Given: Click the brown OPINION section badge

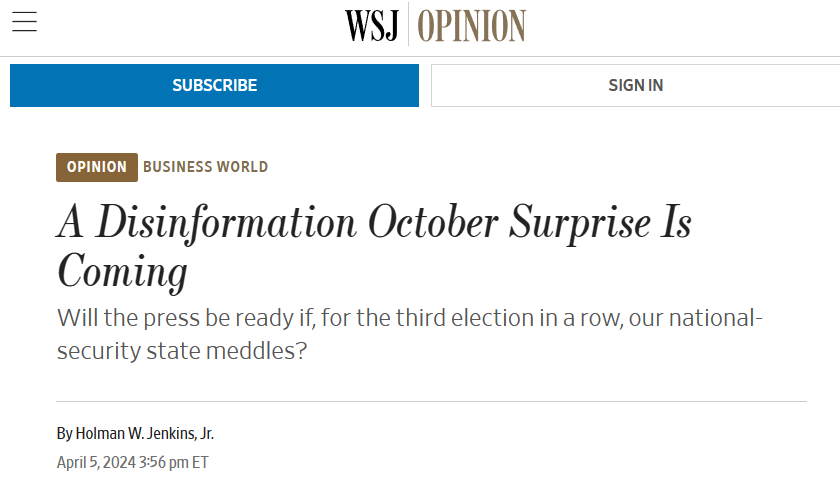Looking at the screenshot, I should pos(97,167).
